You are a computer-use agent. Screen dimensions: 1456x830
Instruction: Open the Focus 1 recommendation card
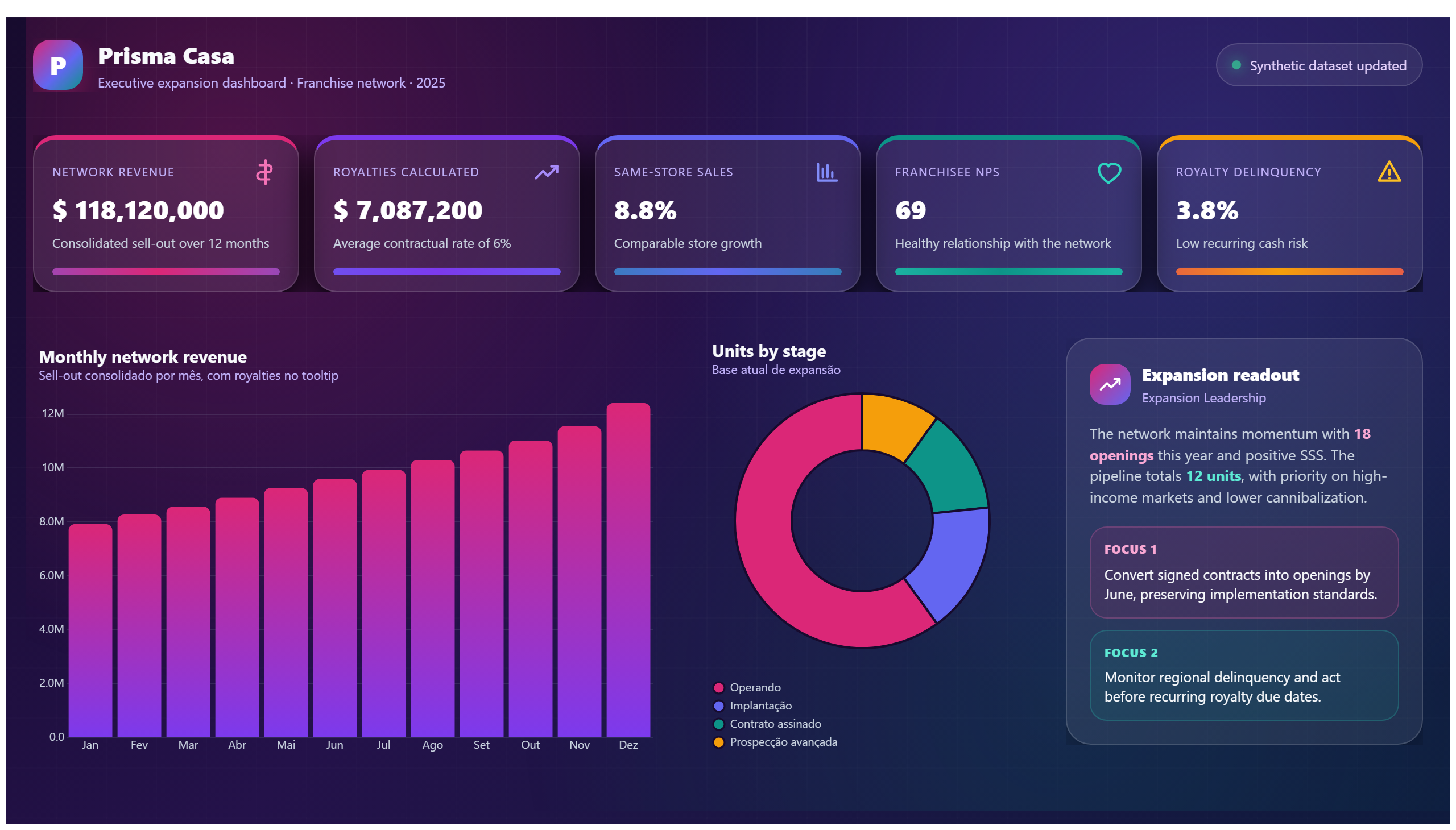coord(1243,572)
